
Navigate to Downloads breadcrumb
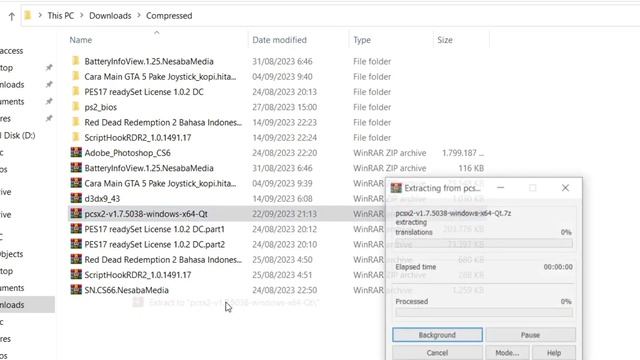point(110,16)
